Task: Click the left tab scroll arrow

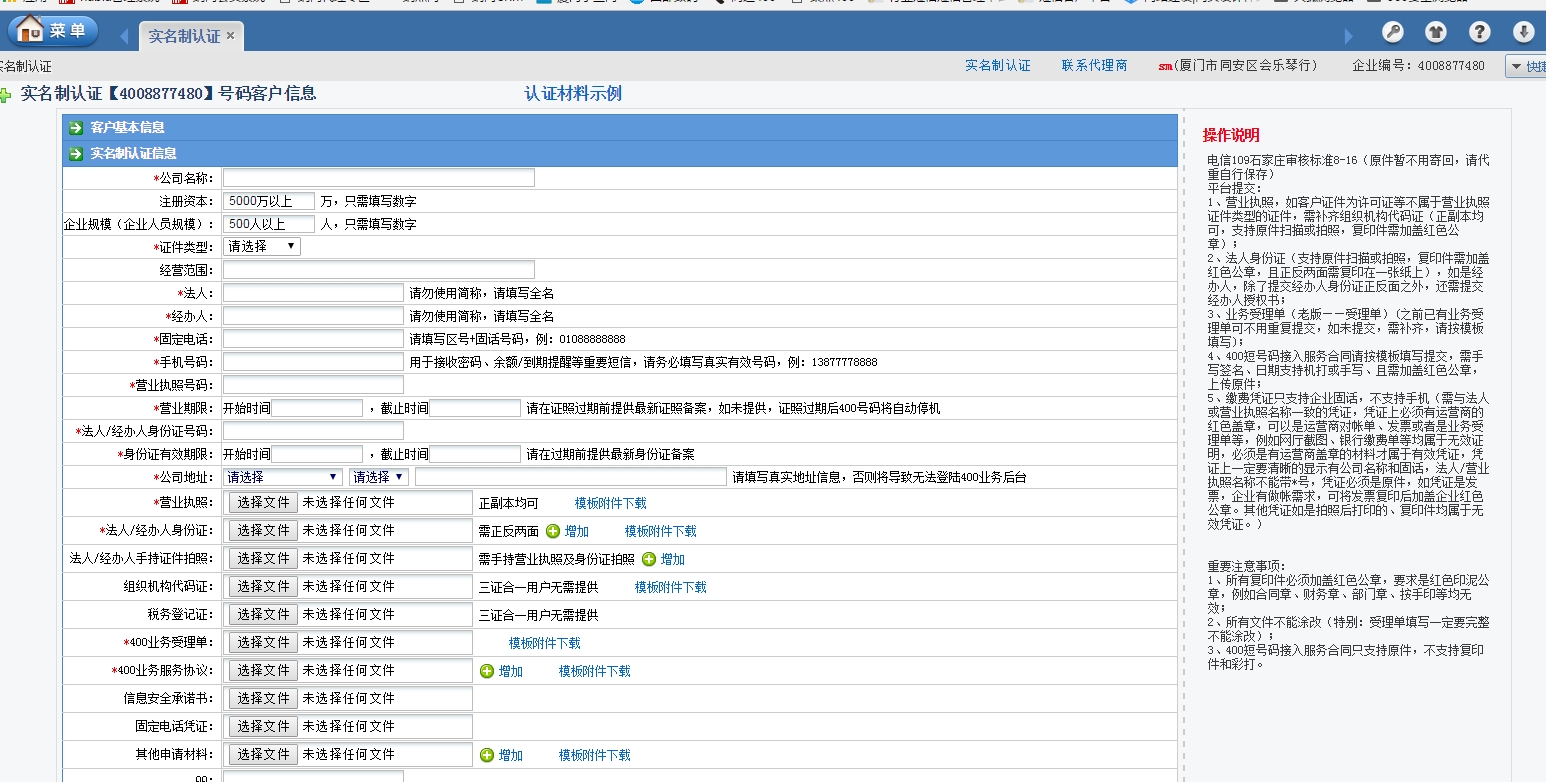Action: (124, 37)
